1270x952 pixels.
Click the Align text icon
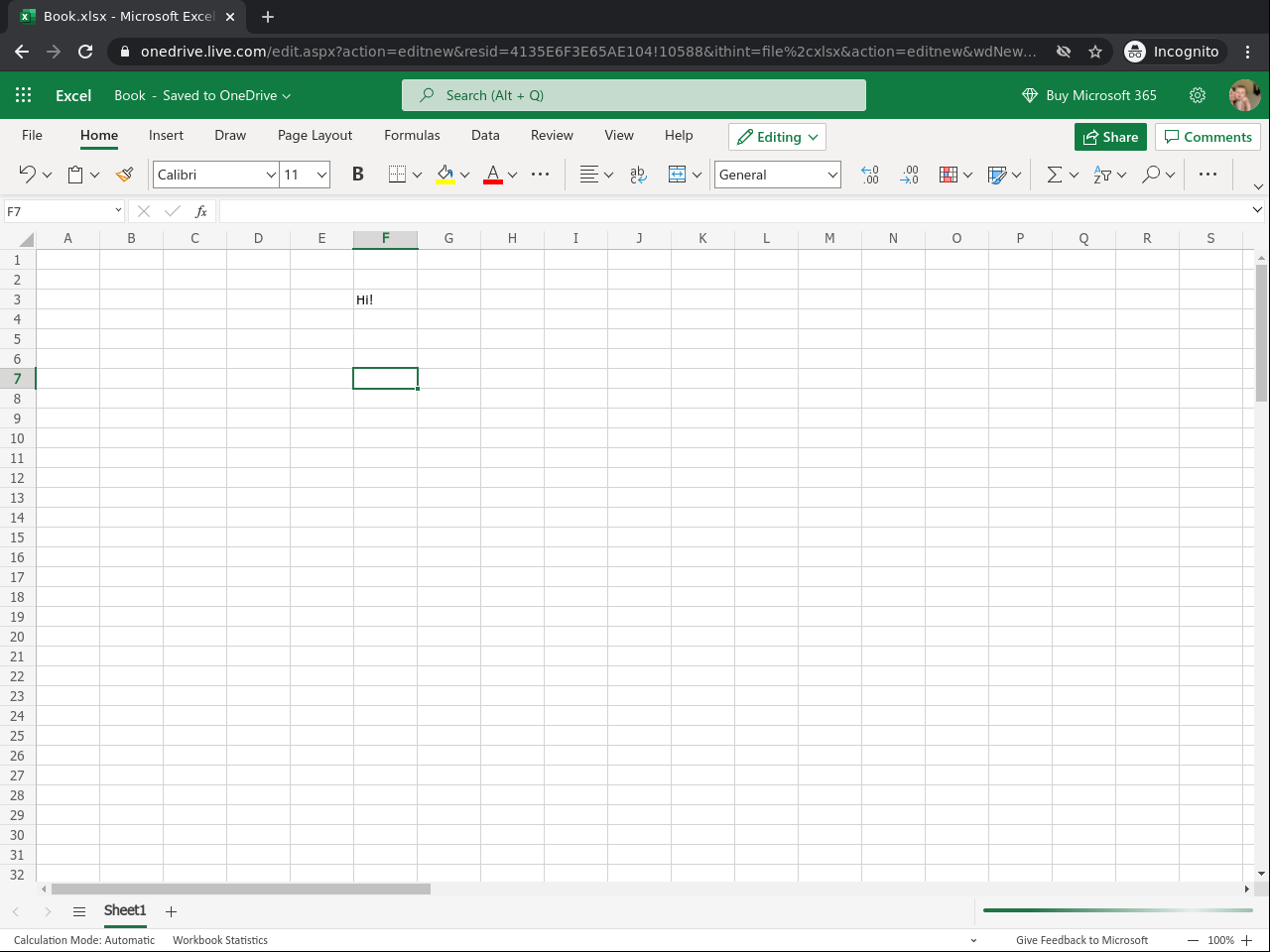pos(588,175)
